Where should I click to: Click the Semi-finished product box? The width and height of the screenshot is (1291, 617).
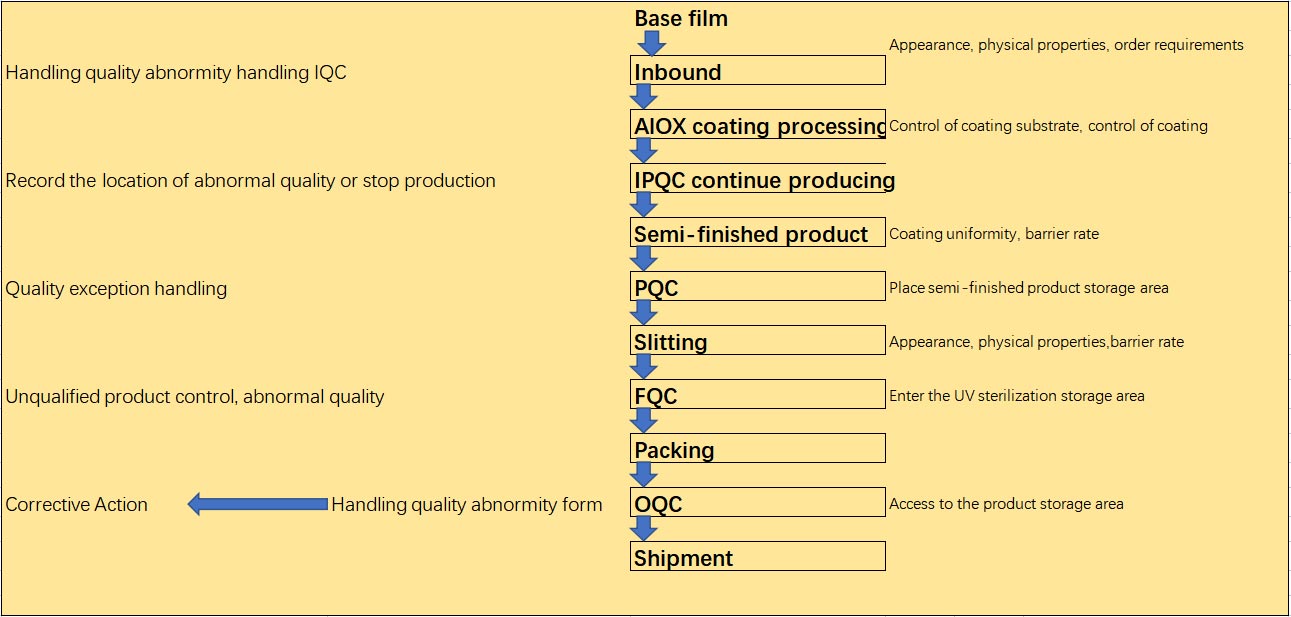[757, 233]
